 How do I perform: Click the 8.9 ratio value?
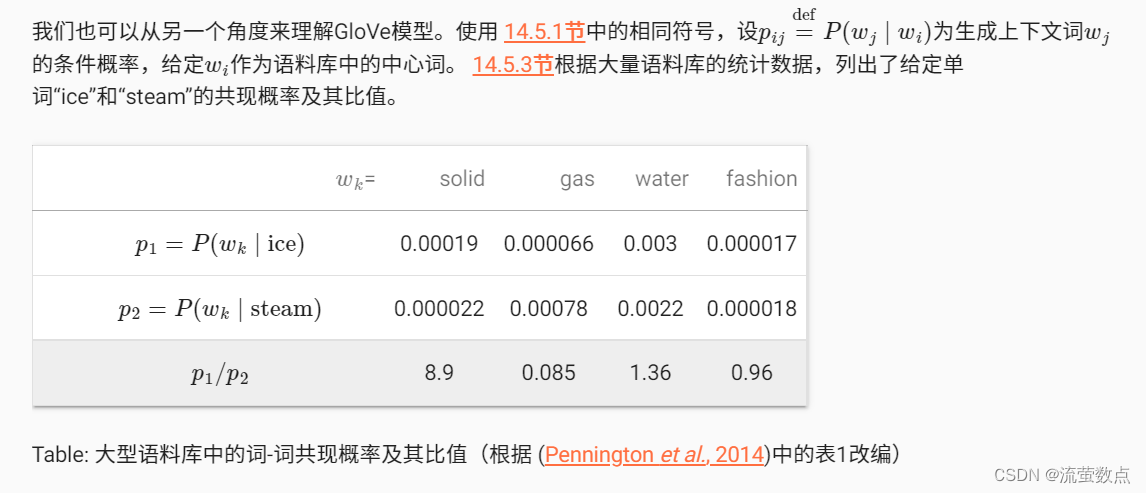(439, 373)
